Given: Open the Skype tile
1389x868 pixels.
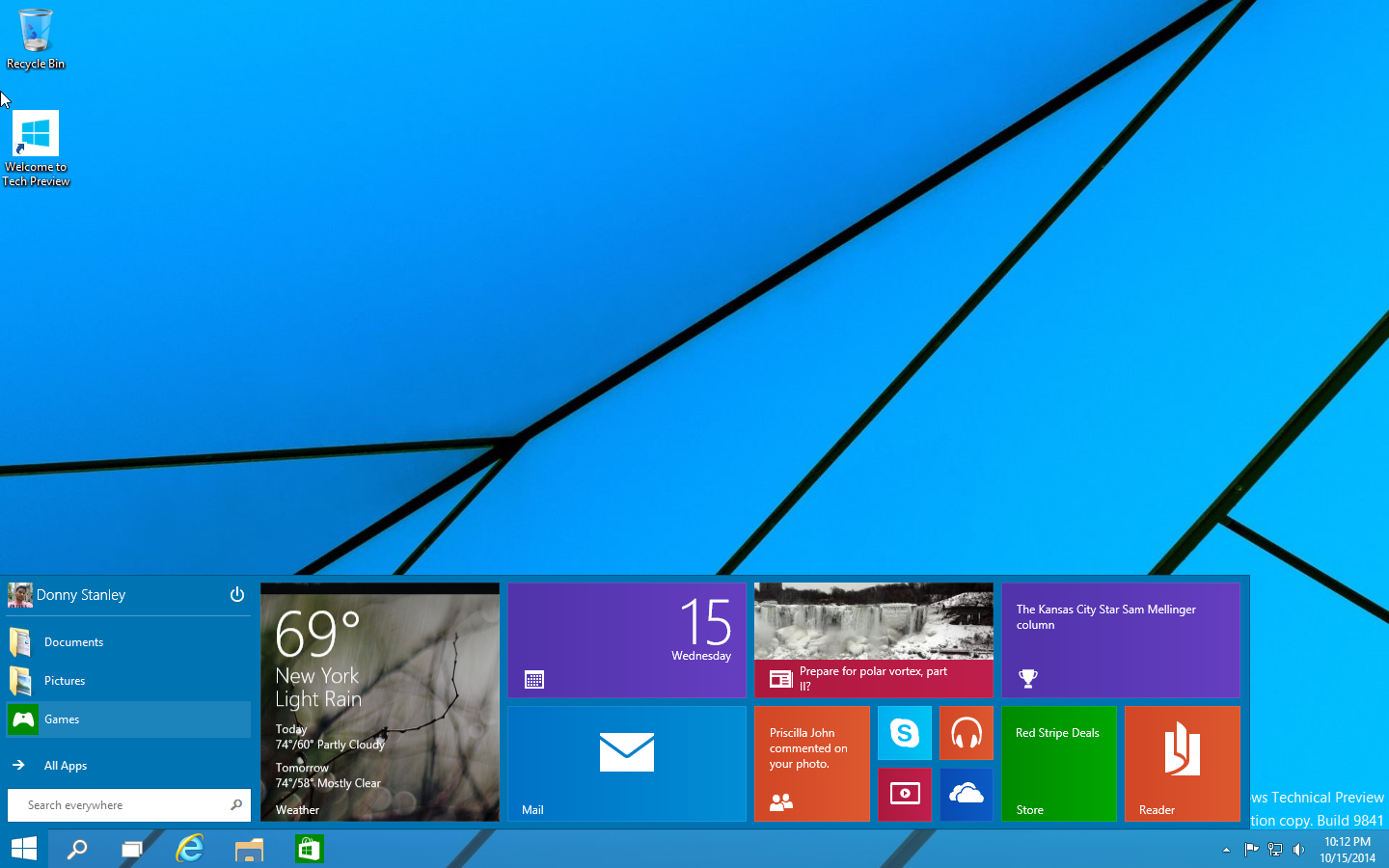Looking at the screenshot, I should coord(904,733).
